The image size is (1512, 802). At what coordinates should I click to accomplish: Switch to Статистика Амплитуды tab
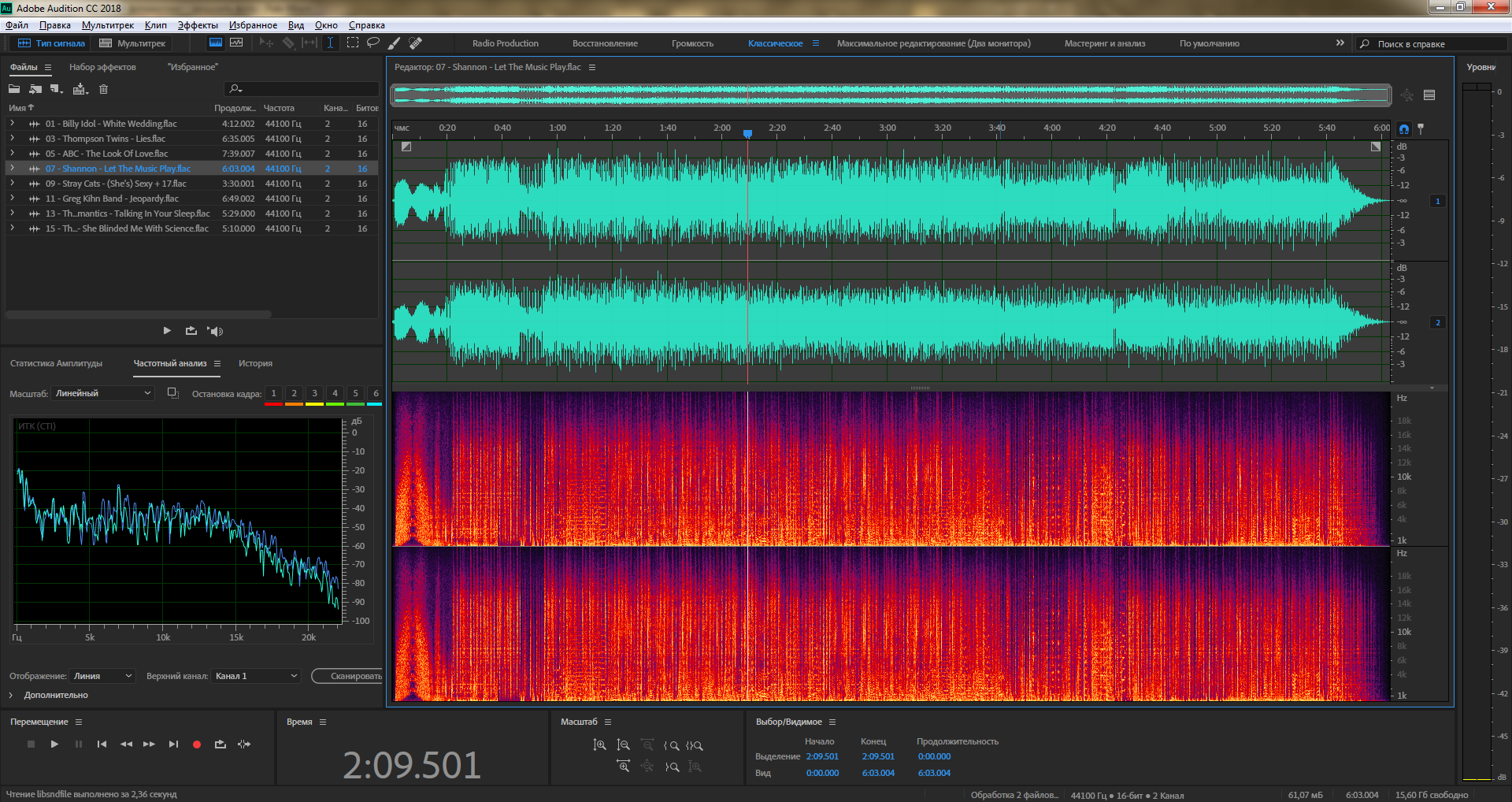[x=56, y=363]
